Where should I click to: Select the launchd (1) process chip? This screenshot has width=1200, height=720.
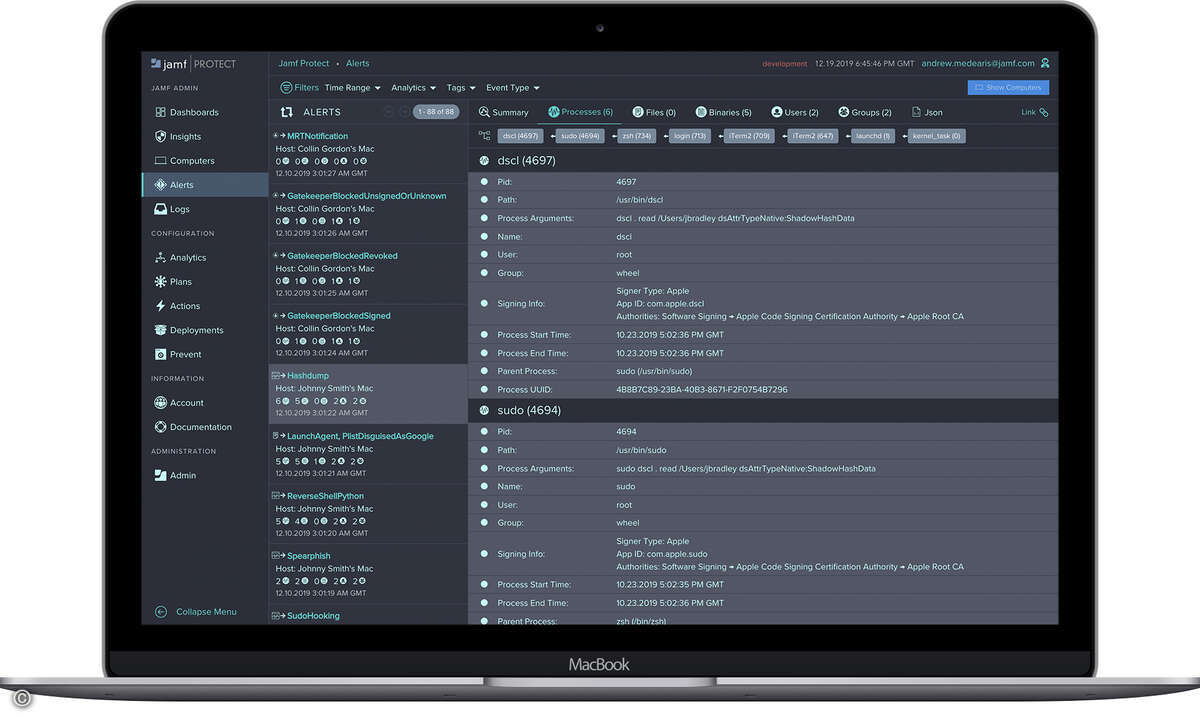873,136
